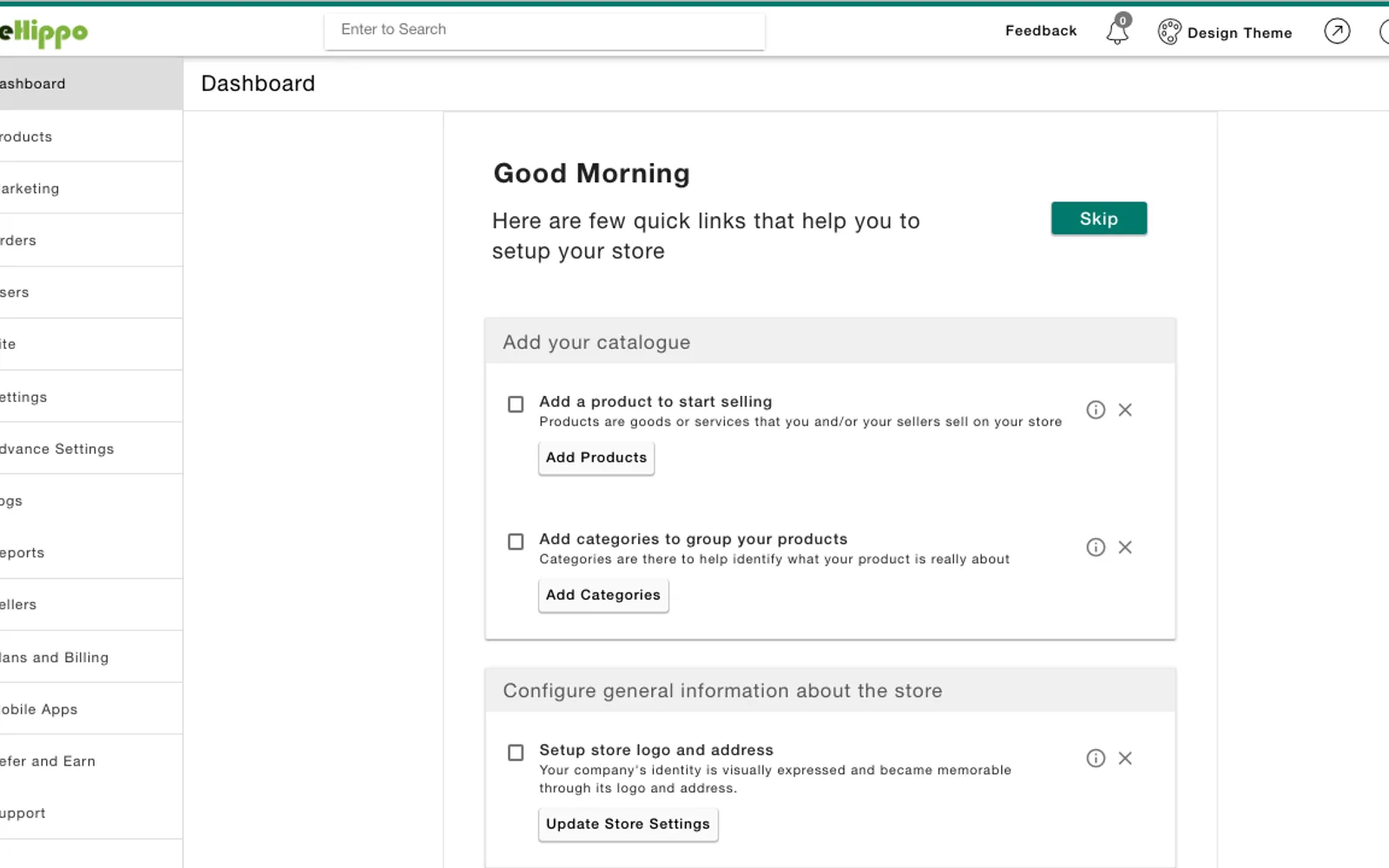The image size is (1389, 868).
Task: Go to Orders in the sidebar
Action: click(x=91, y=240)
